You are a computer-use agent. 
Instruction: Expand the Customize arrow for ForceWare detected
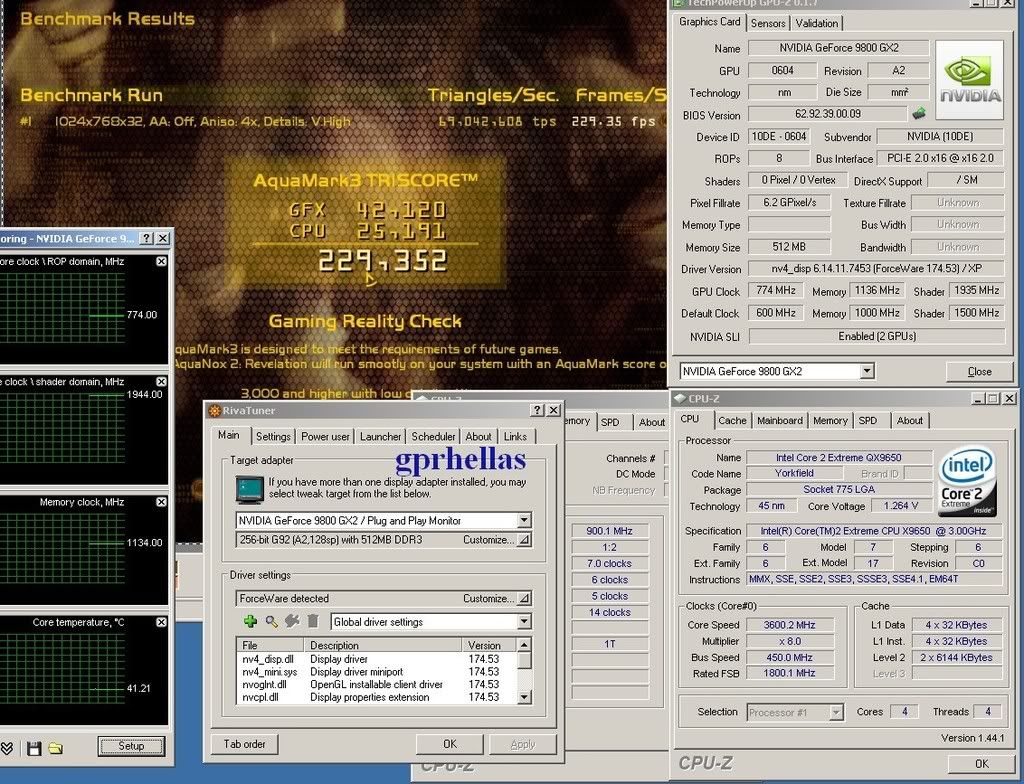pyautogui.click(x=524, y=598)
